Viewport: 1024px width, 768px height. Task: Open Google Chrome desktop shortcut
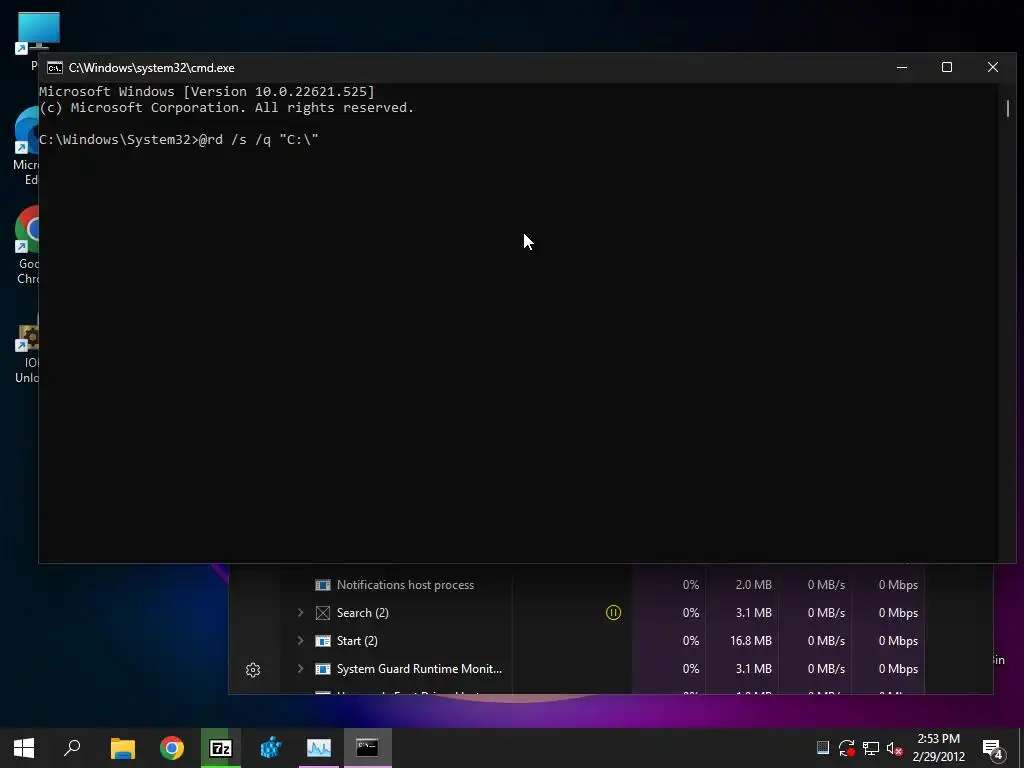(x=26, y=246)
